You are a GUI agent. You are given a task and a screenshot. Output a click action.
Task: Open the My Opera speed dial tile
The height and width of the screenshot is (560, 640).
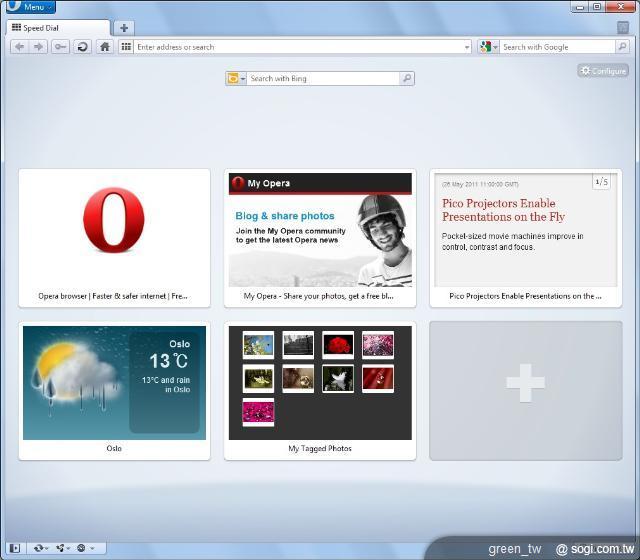tap(320, 238)
